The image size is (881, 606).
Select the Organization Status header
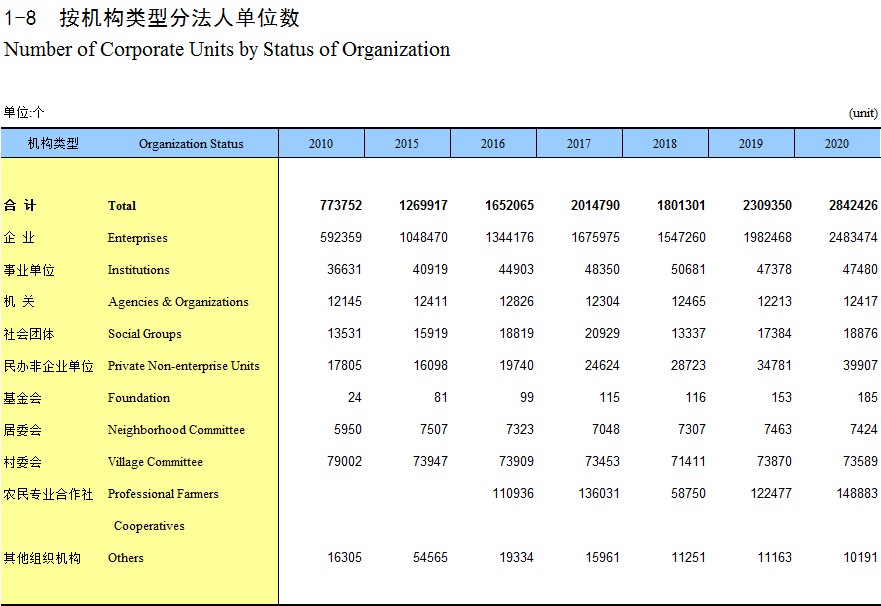pos(191,144)
